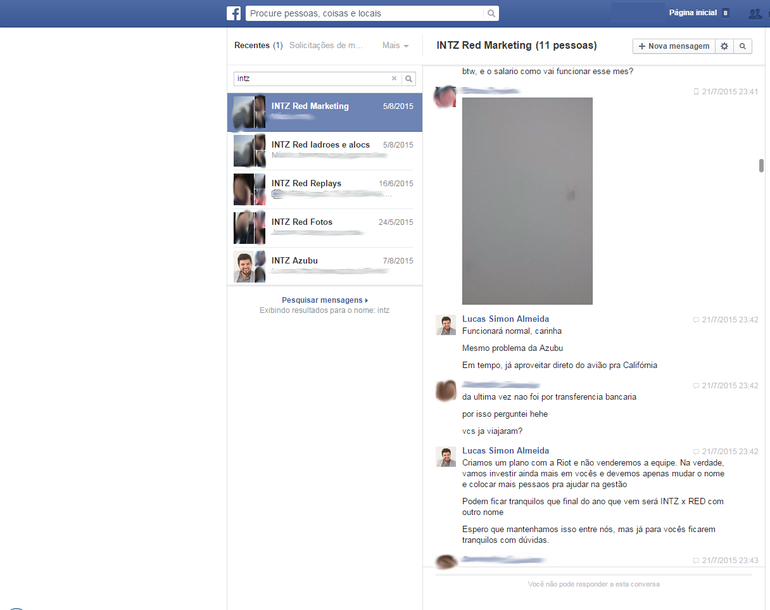770x610 pixels.
Task: Click 'Espero que mantenhamos isso entre nós' message
Action: (x=589, y=534)
